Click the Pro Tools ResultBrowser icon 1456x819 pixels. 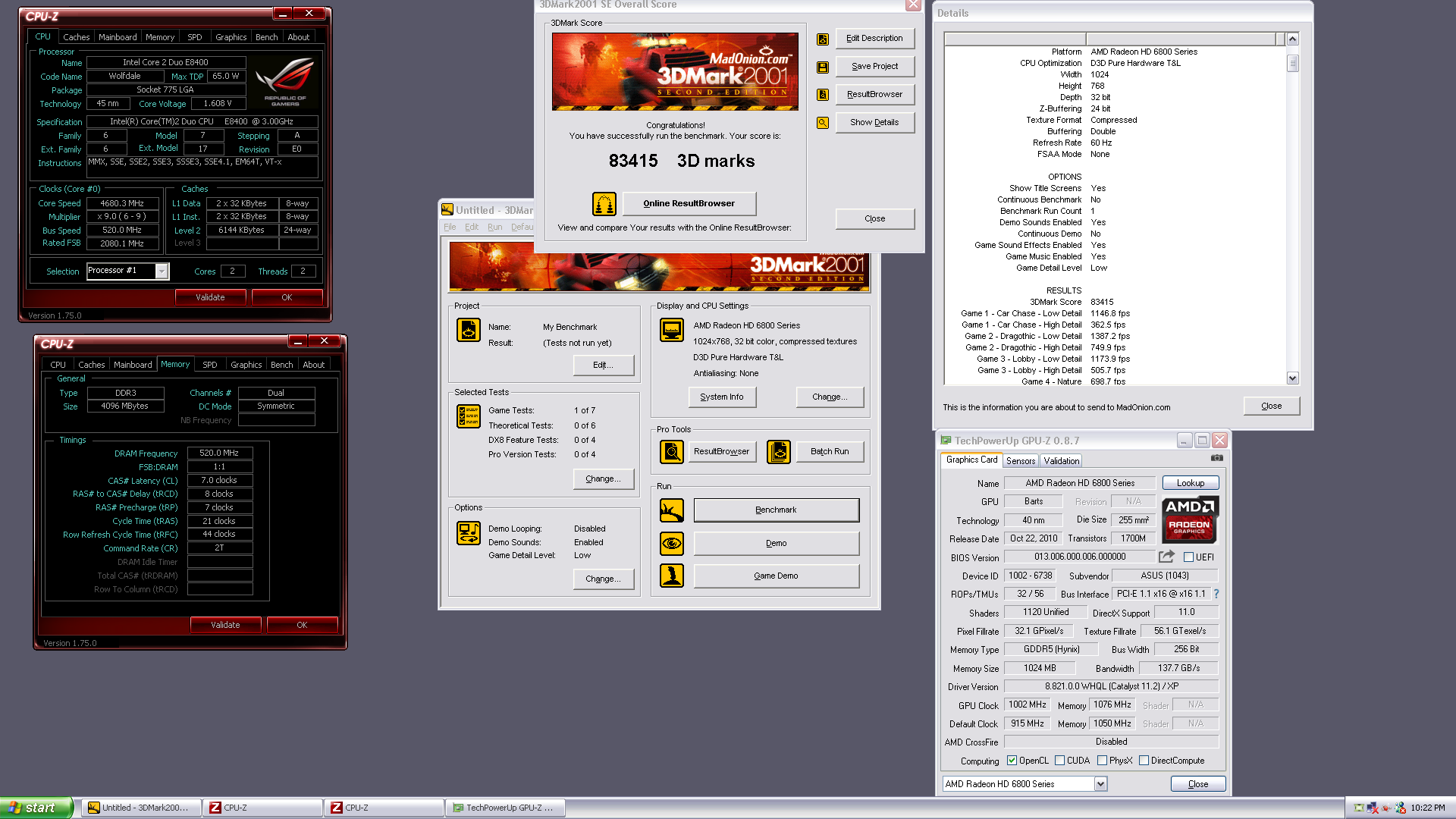coord(672,452)
